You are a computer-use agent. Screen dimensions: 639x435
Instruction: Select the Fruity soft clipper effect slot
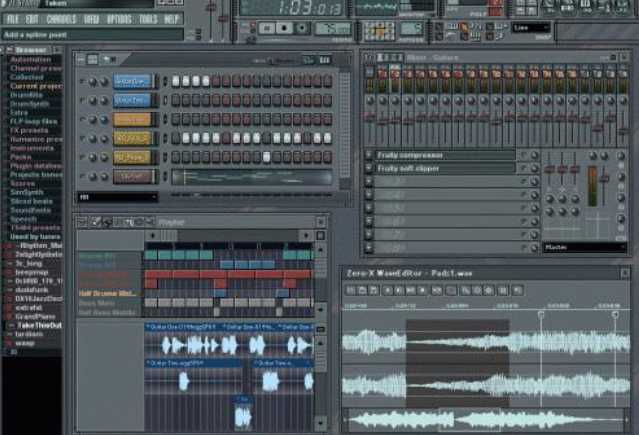tap(445, 168)
